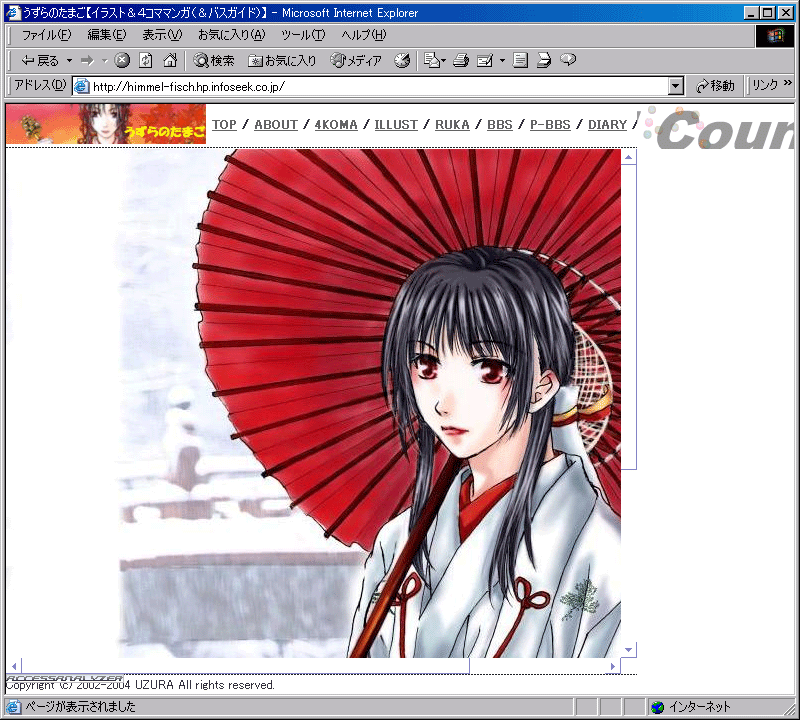Click the Mail toolbar icon
Image resolution: width=800 pixels, height=720 pixels.
(434, 61)
